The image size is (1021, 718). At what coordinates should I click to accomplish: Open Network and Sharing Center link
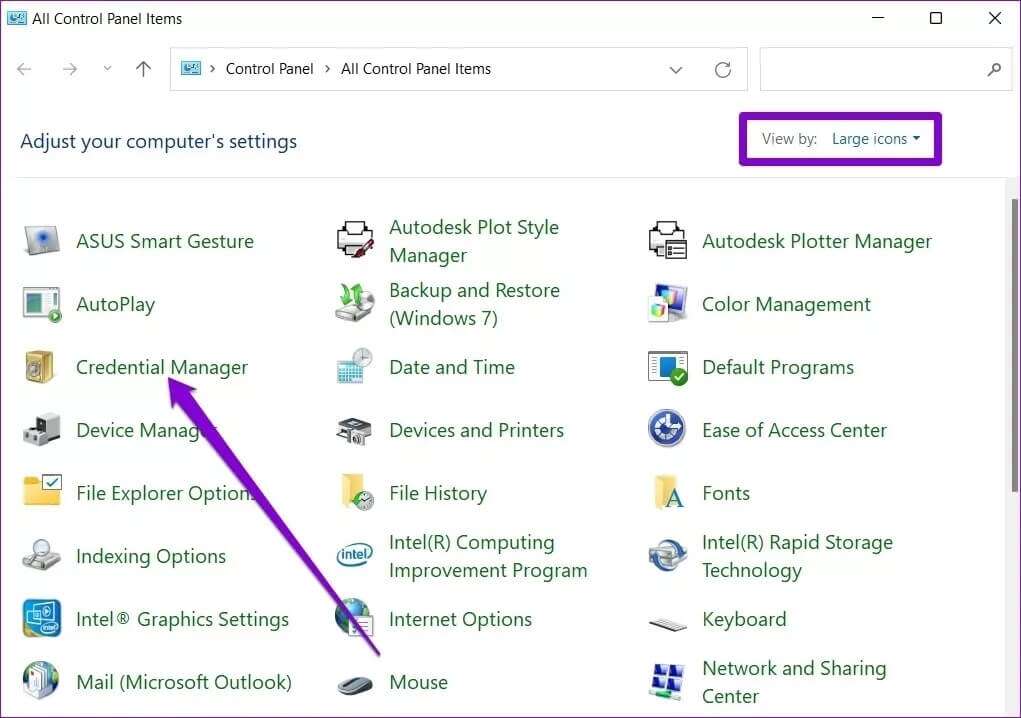click(x=794, y=682)
